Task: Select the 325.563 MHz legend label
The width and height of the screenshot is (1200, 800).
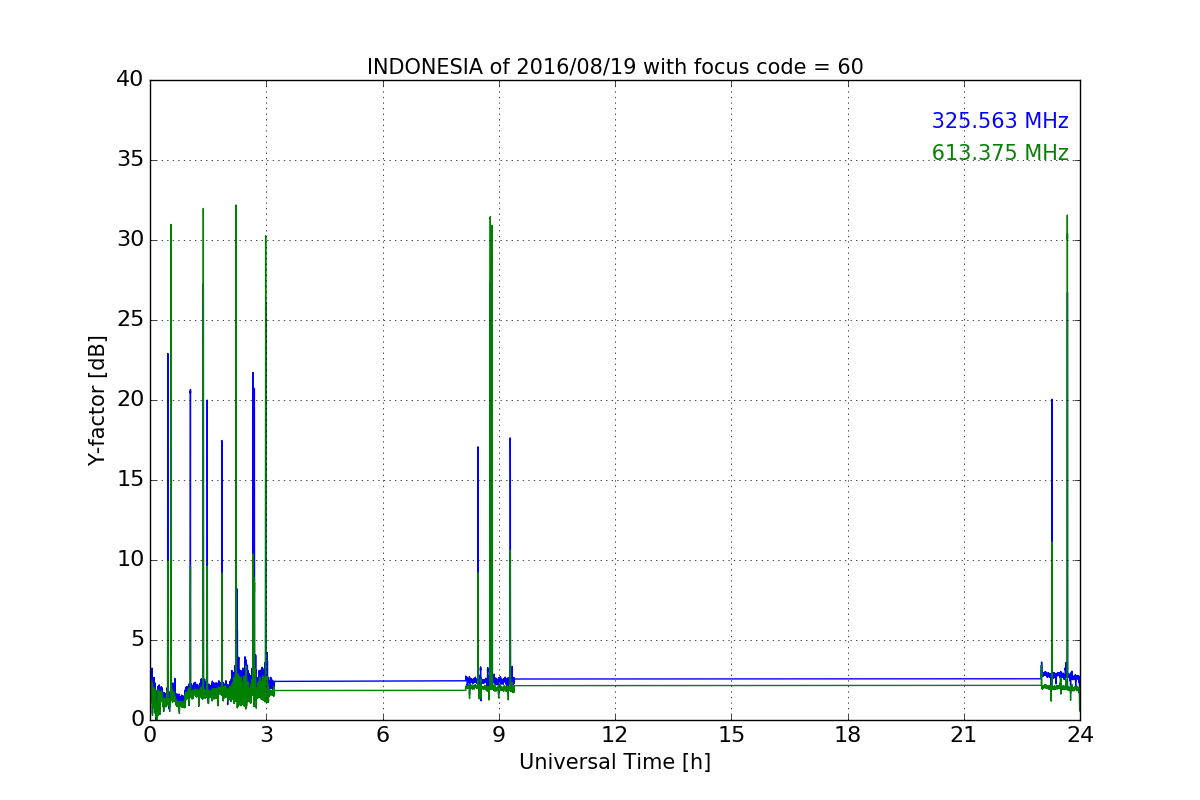Action: click(x=1000, y=122)
